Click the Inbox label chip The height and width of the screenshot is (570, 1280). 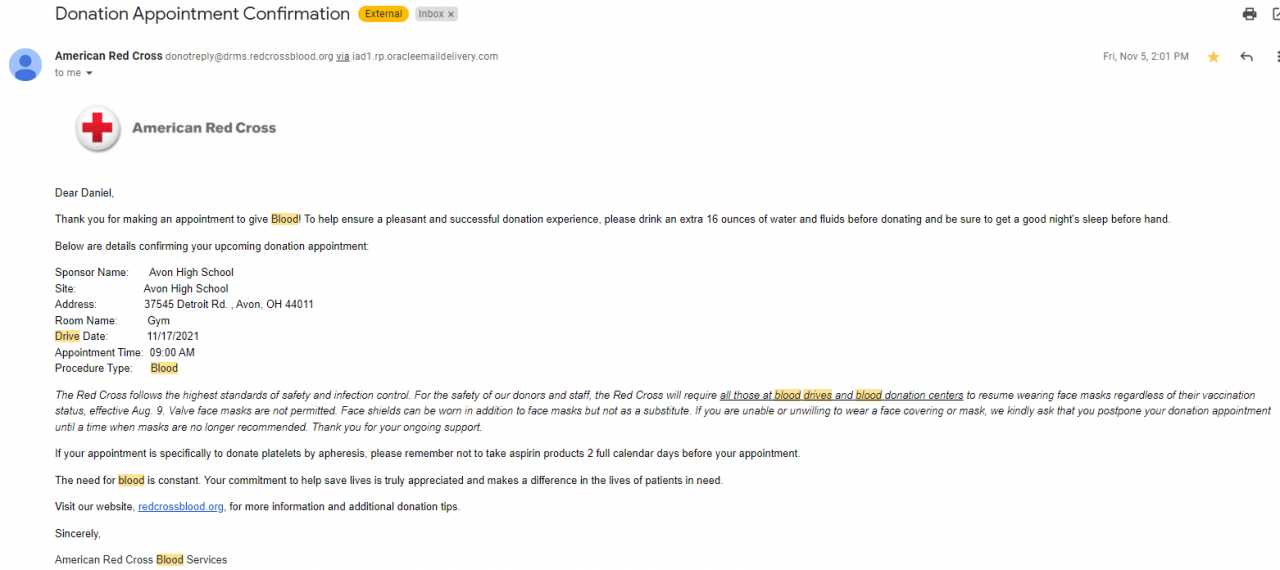431,14
